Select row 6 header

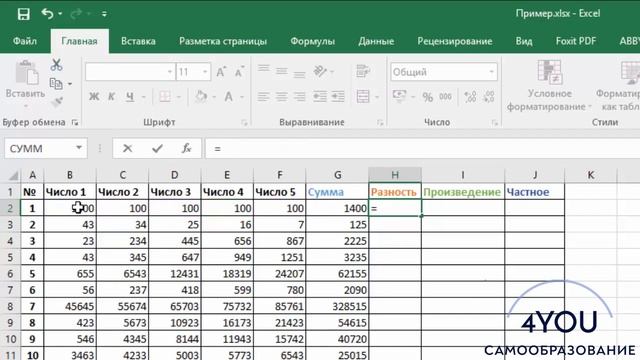10,273
